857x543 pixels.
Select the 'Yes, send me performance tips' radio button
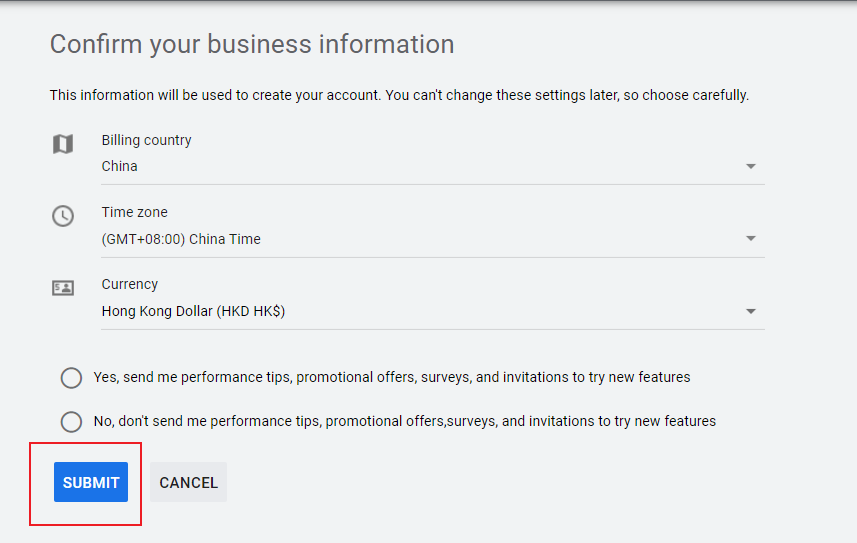point(71,378)
